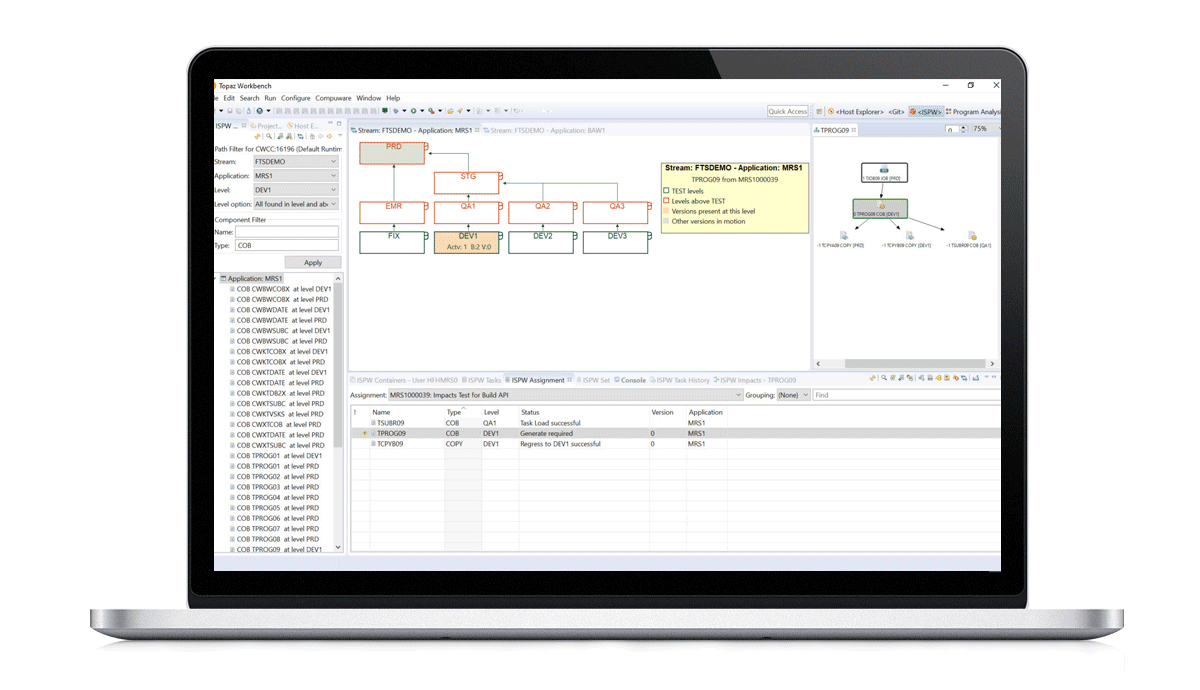
Task: Expand the Level dropdown set to DEV1
Action: (x=296, y=189)
